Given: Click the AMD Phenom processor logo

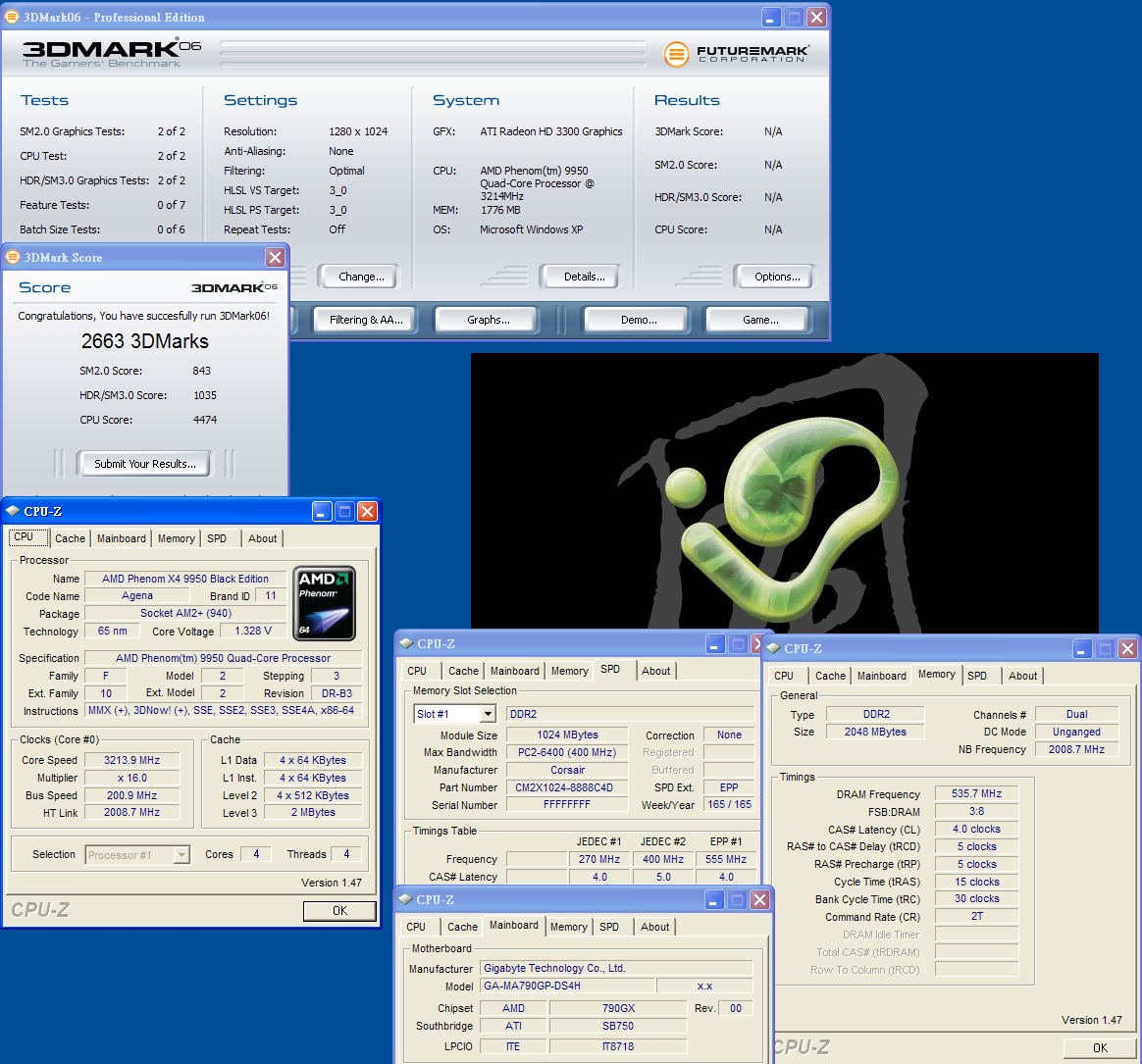Looking at the screenshot, I should point(324,603).
